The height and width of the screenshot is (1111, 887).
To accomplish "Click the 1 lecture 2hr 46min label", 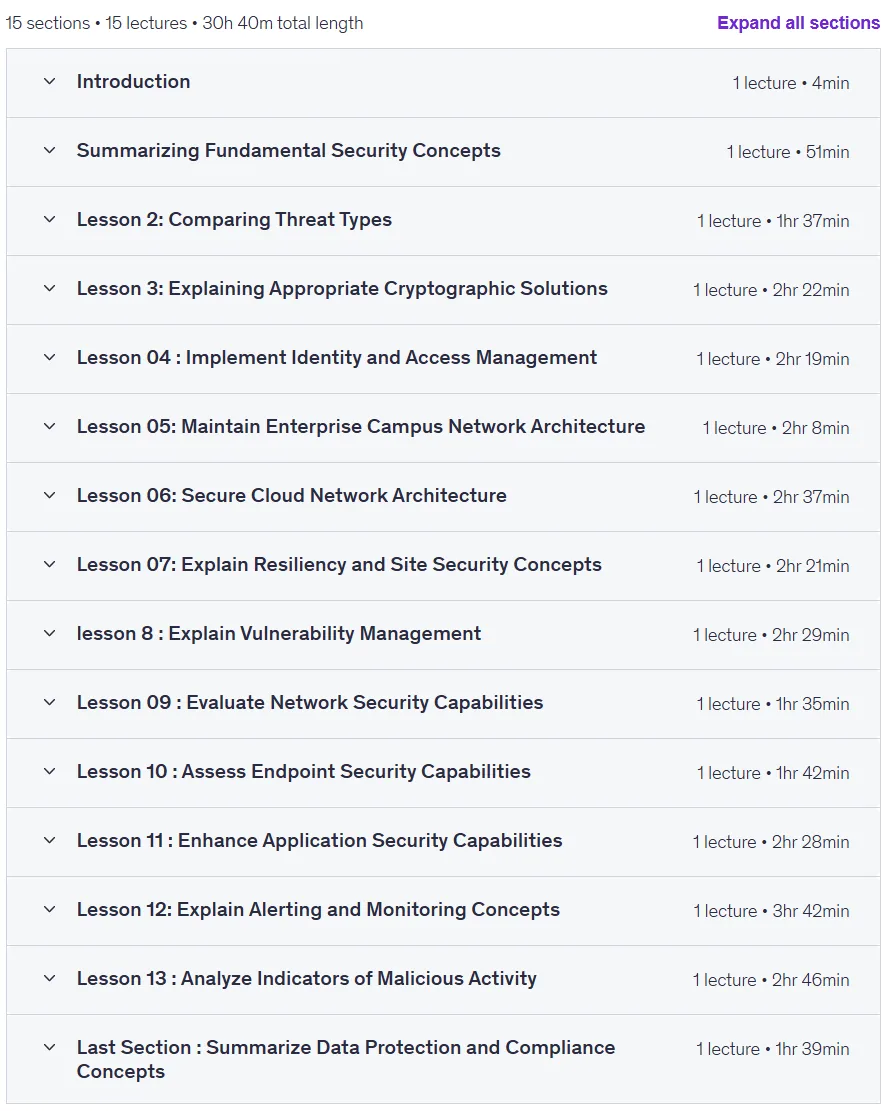I will tap(771, 980).
